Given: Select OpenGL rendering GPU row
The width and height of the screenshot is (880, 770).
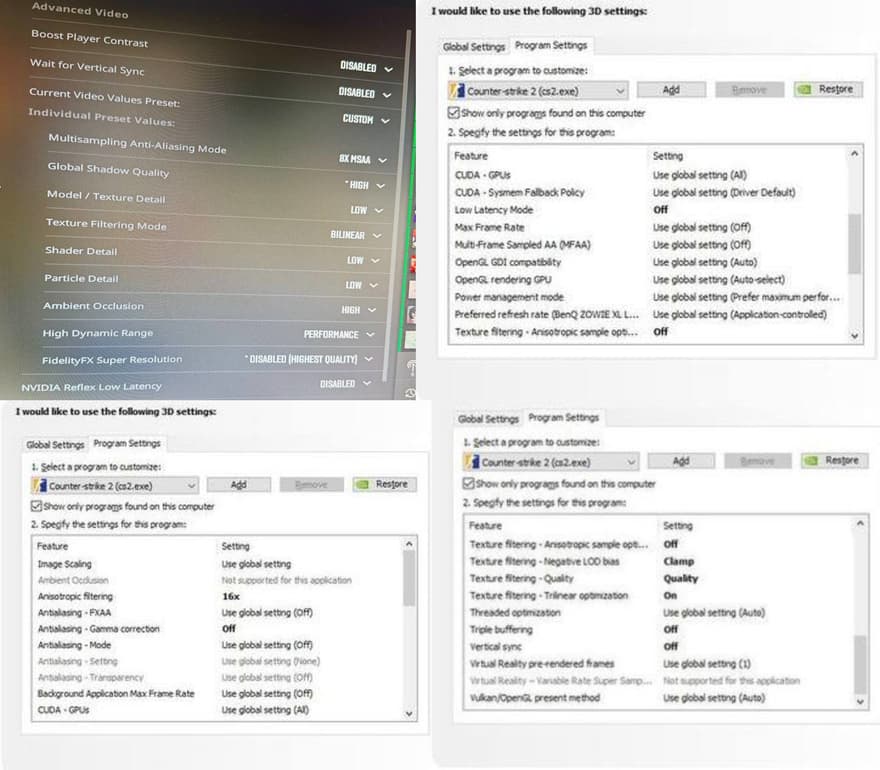Looking at the screenshot, I should (648, 279).
